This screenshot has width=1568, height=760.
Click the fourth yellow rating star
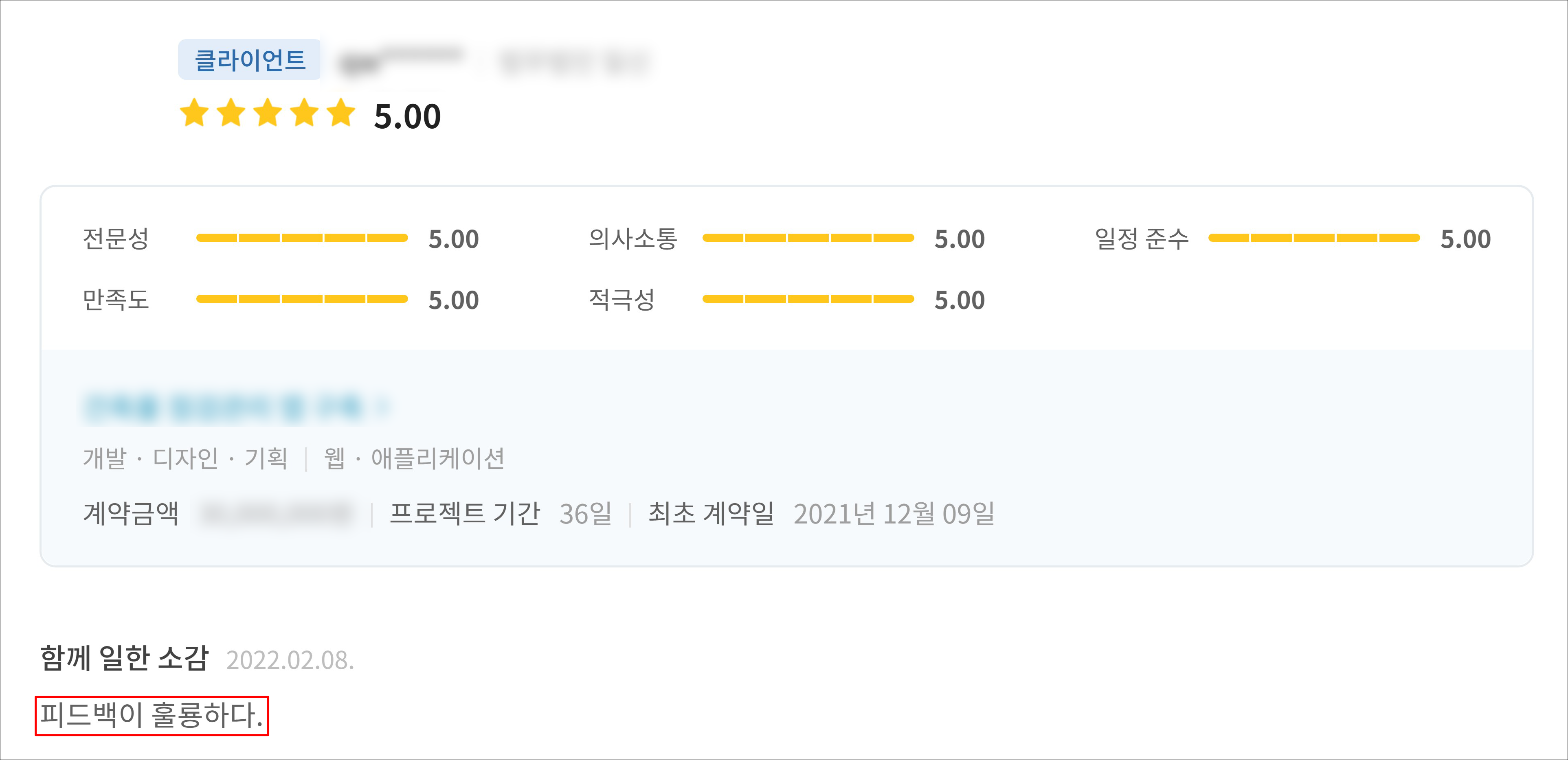pyautogui.click(x=304, y=113)
